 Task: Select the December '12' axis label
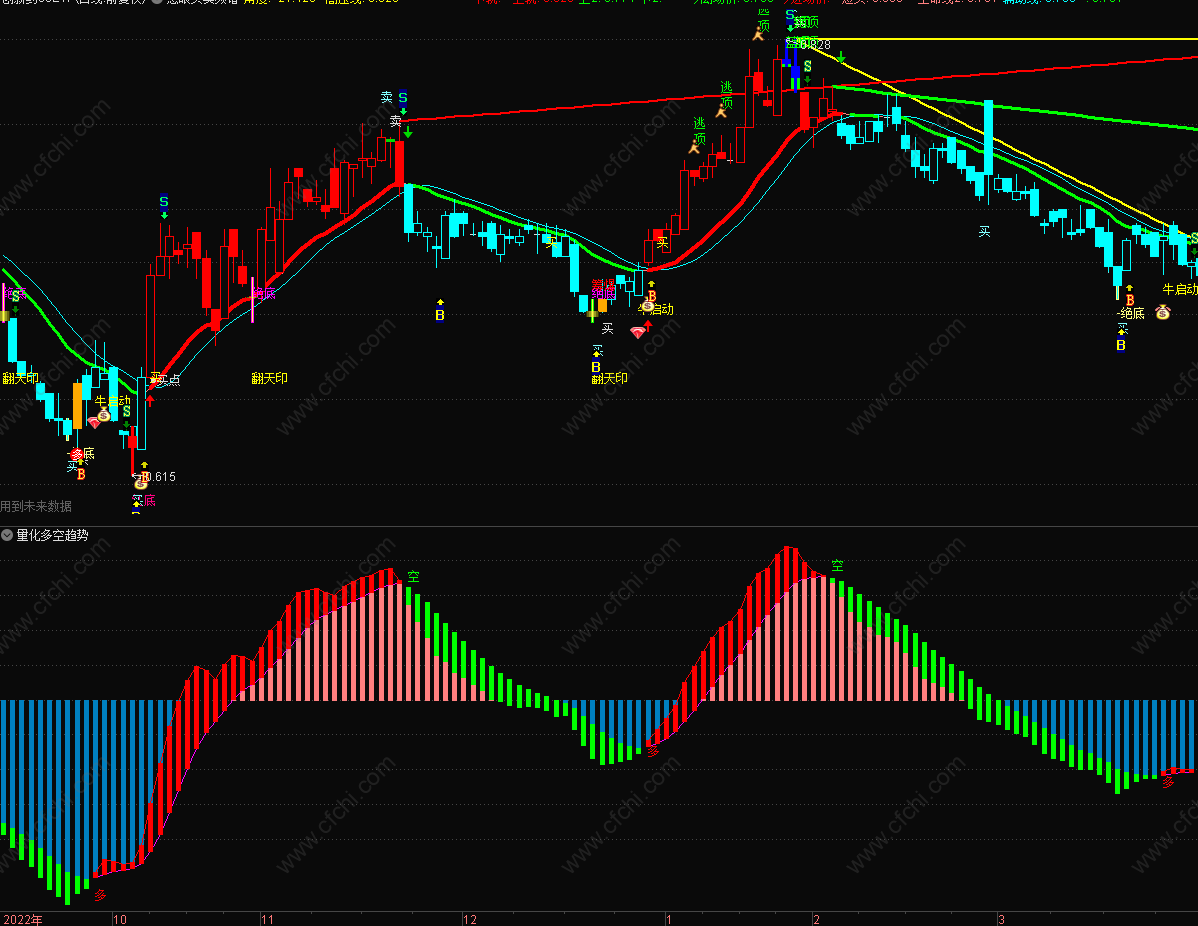[470, 919]
